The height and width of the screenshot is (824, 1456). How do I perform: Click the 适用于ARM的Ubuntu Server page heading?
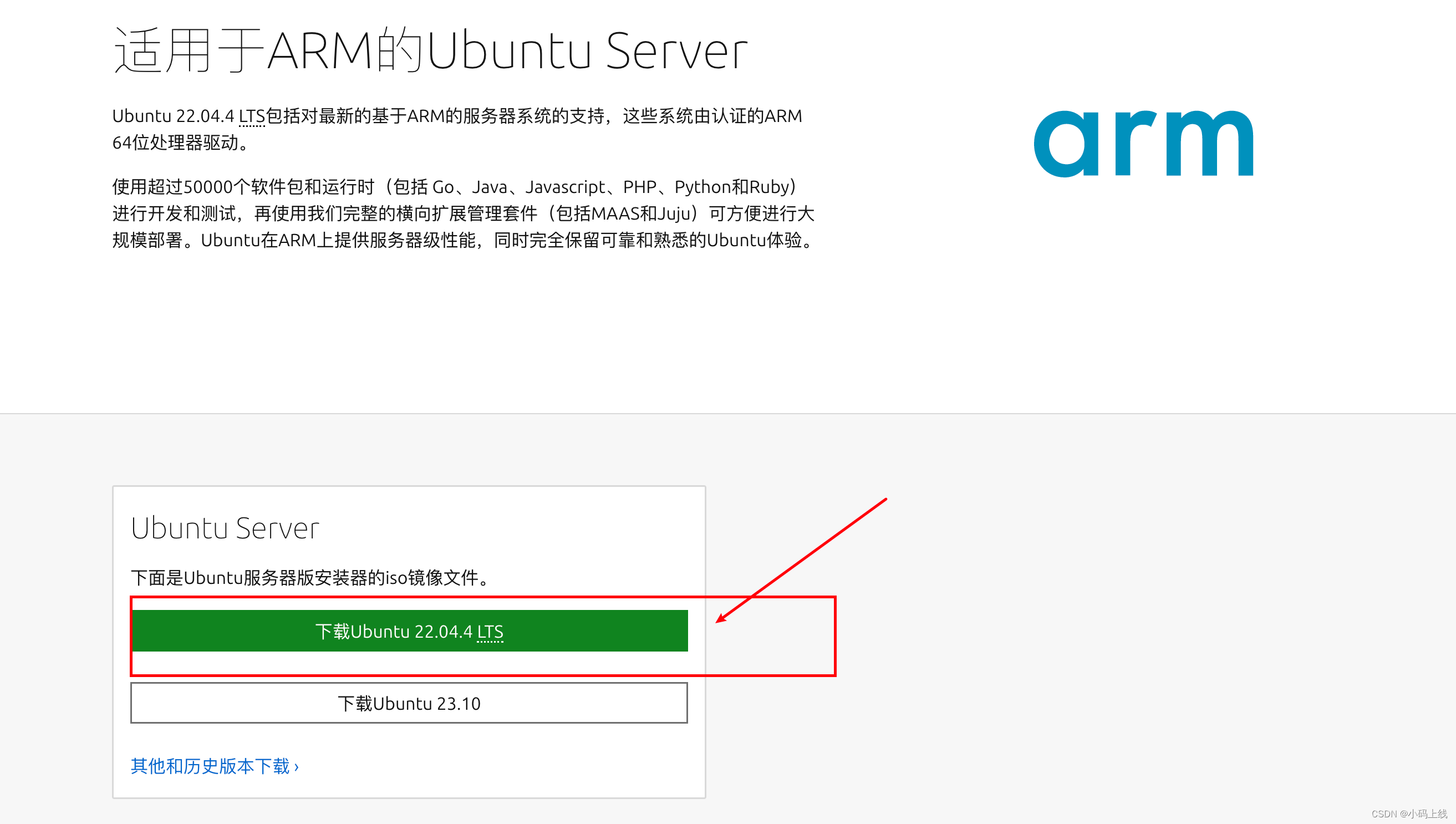pyautogui.click(x=430, y=51)
